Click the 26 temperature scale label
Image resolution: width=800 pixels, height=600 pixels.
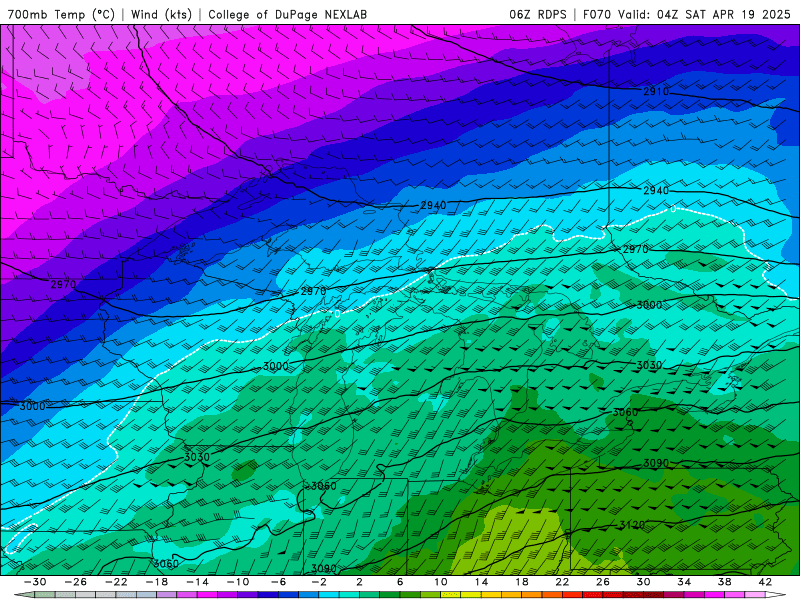click(603, 582)
